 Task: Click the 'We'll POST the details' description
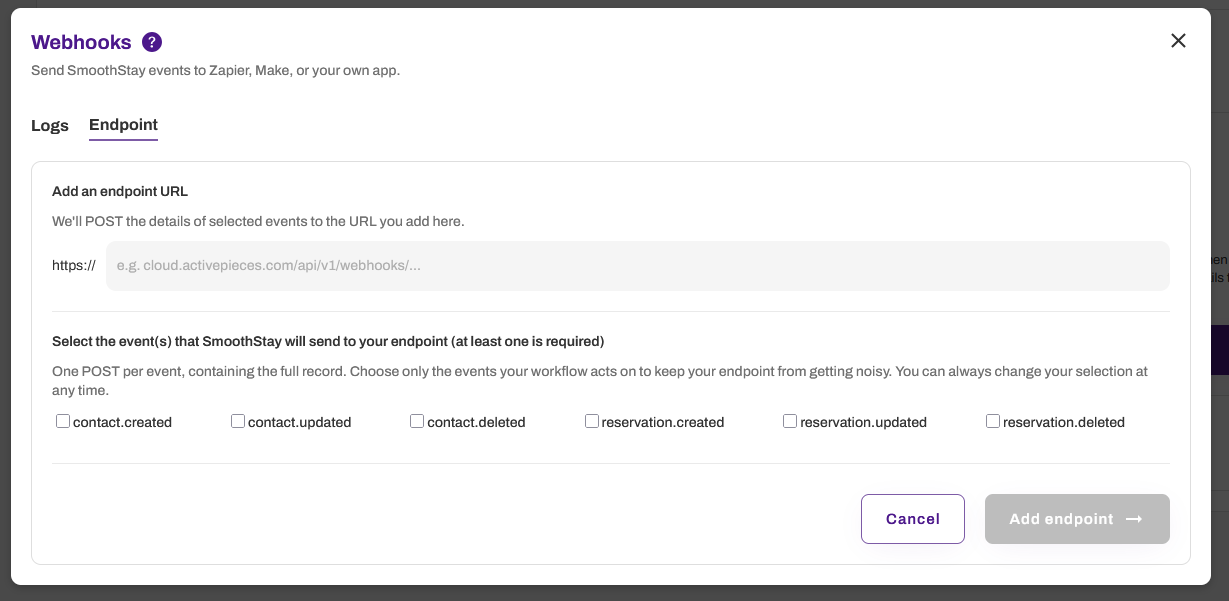(x=258, y=221)
